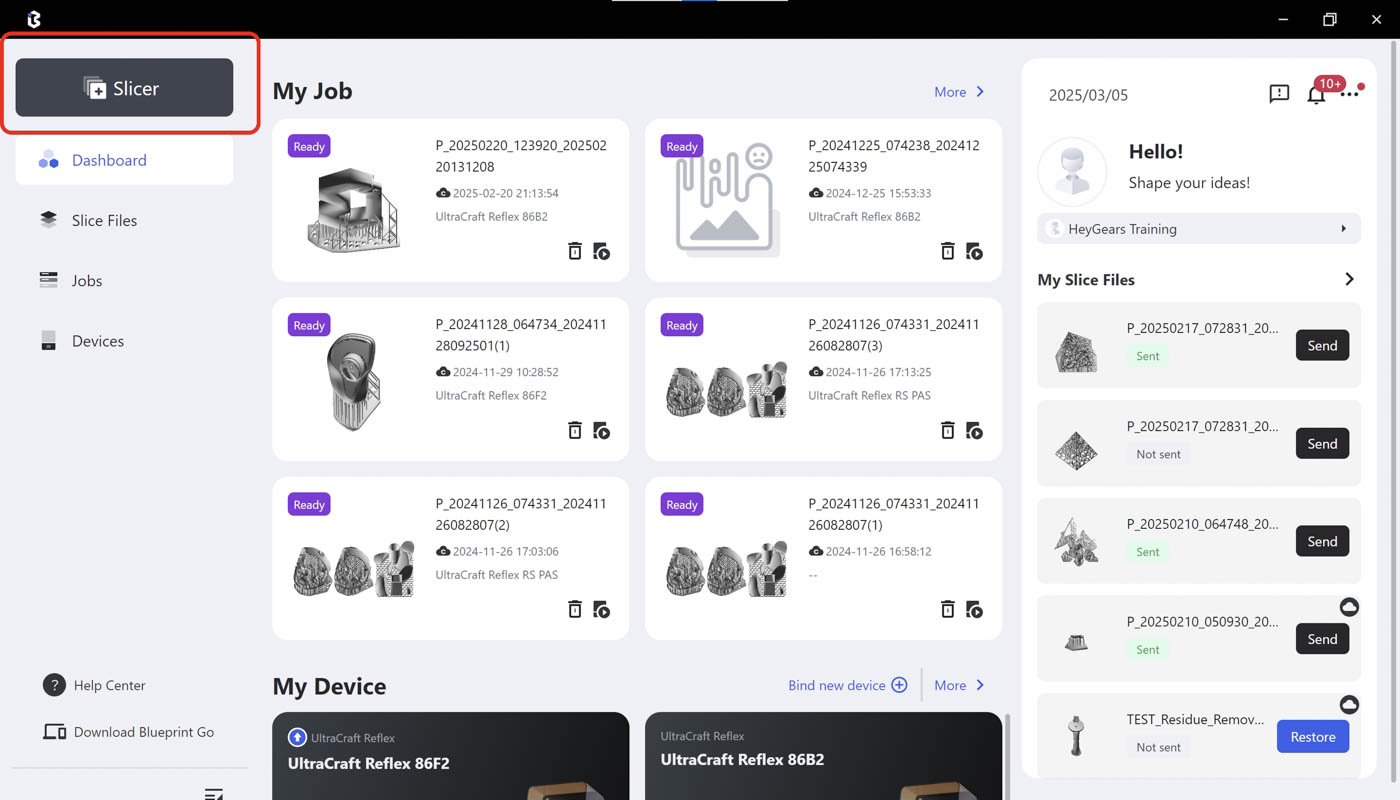Collapse the sidebar using bottom icon
Viewport: 1400px width, 800px height.
213,793
